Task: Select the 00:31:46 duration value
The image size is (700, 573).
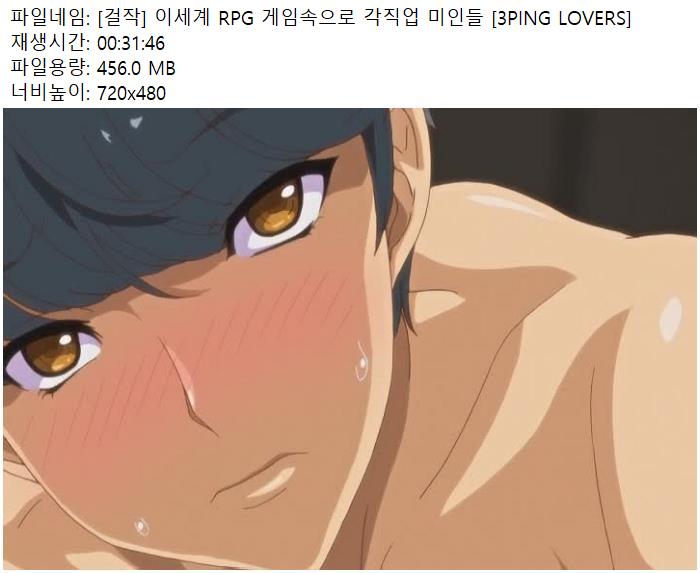Action: (x=131, y=43)
